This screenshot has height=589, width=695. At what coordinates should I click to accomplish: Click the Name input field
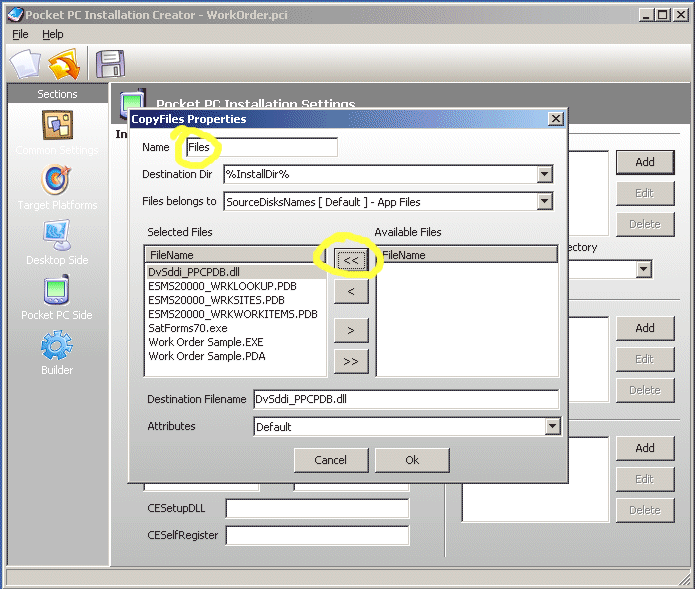click(x=262, y=147)
